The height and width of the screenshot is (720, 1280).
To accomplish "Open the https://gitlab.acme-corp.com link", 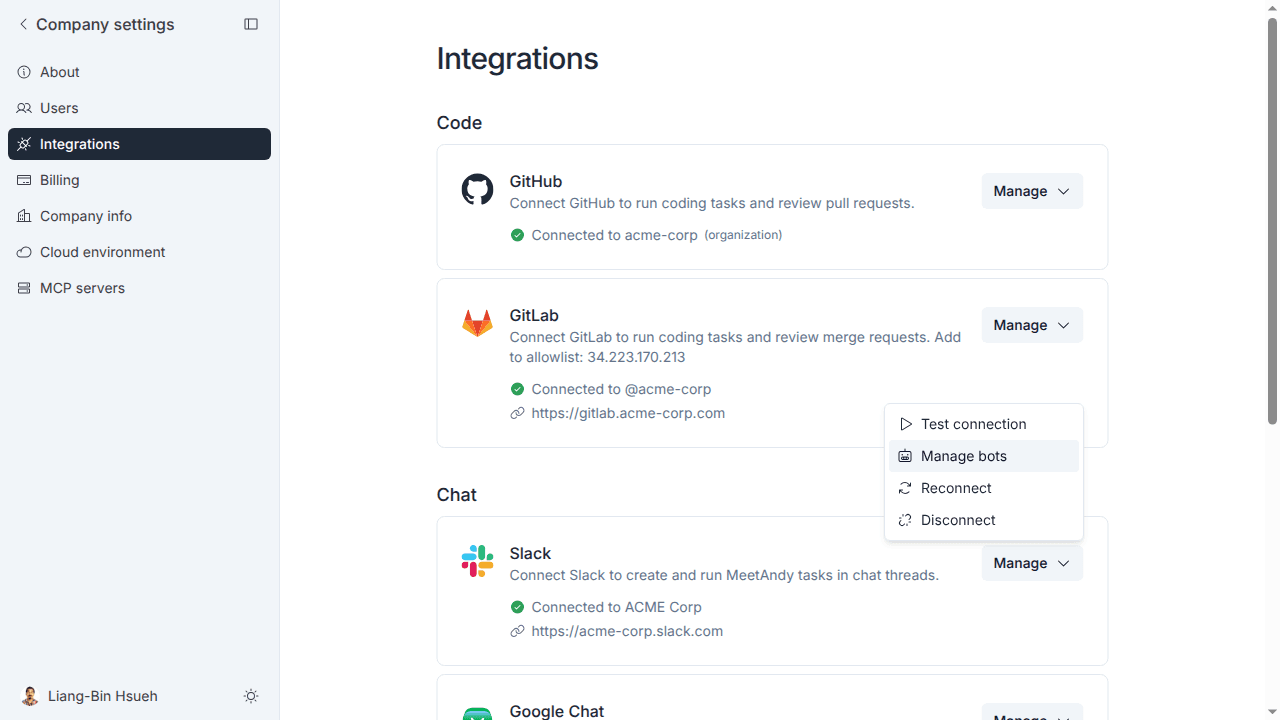I will [628, 413].
